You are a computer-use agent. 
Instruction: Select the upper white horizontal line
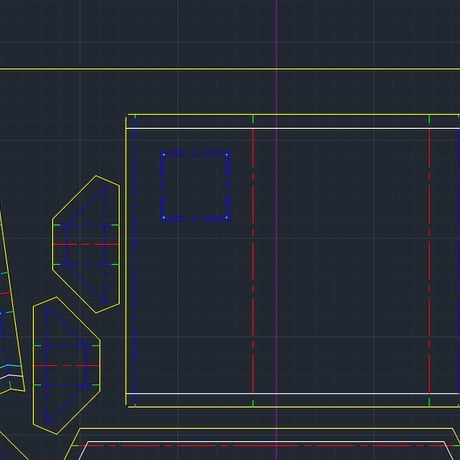[293, 128]
